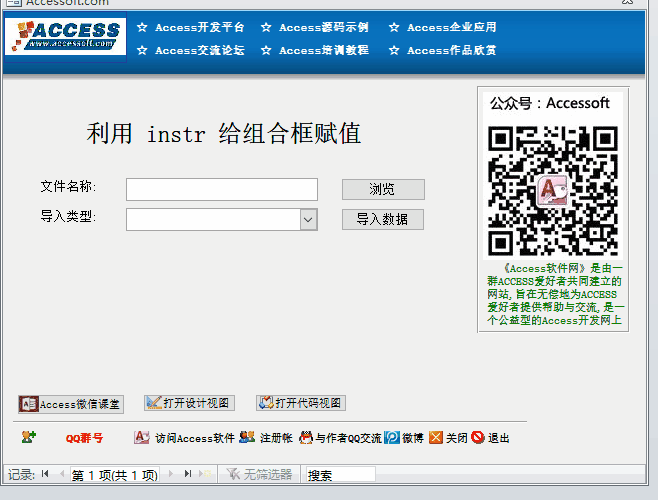Click the record number box 第1项

point(115,475)
